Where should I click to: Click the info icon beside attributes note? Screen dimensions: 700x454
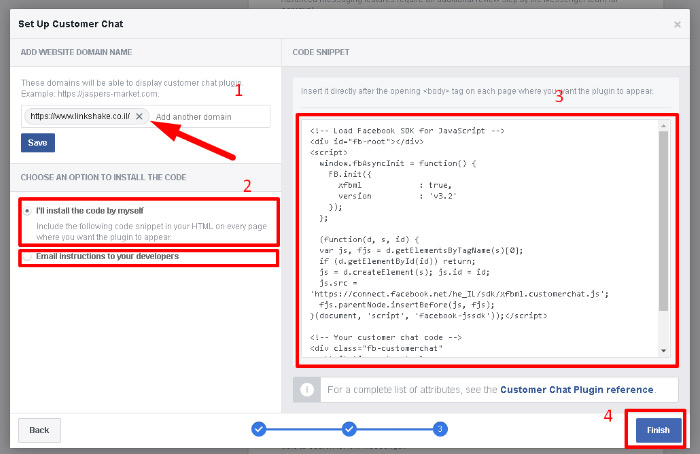307,390
